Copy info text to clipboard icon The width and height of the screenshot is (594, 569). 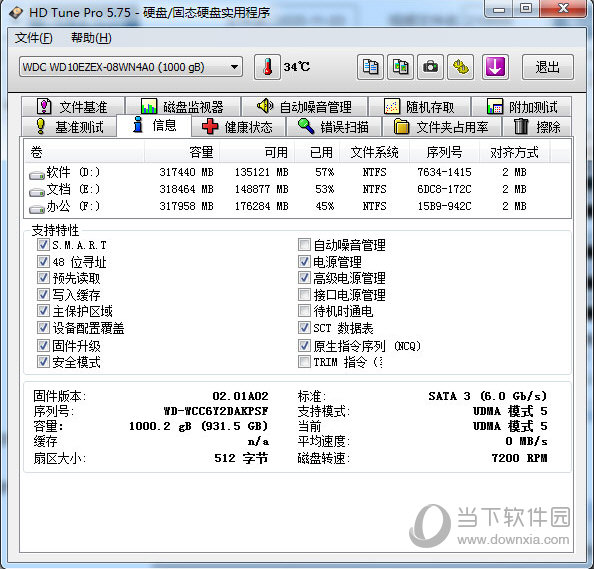click(370, 67)
